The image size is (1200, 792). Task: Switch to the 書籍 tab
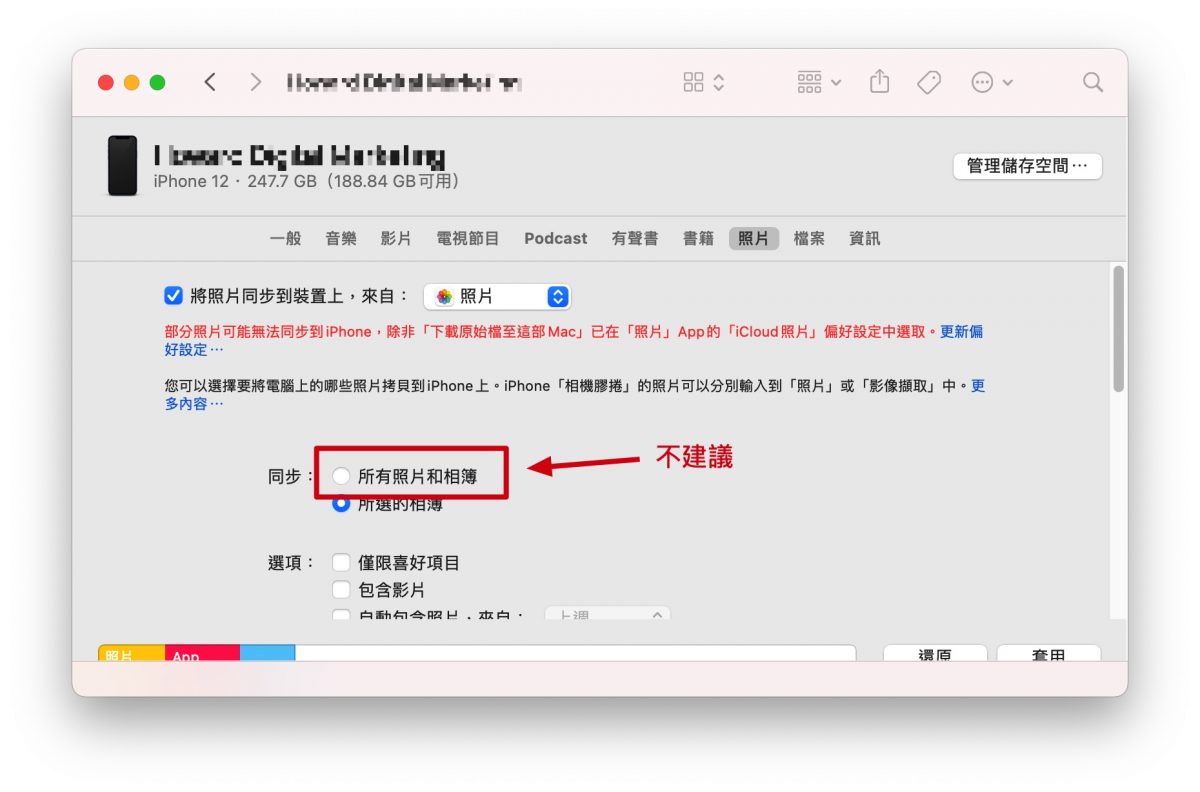tap(698, 238)
